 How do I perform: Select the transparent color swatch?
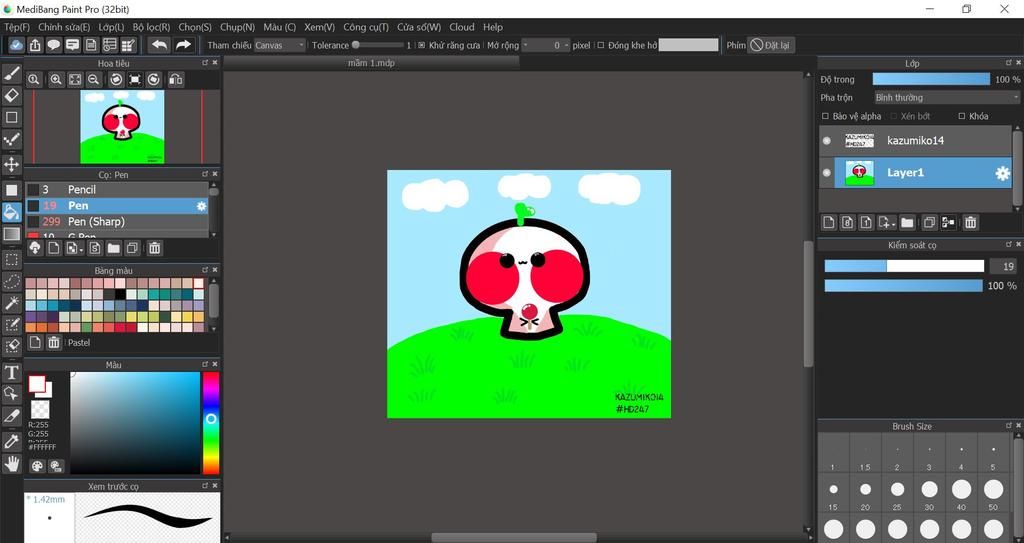click(x=40, y=410)
